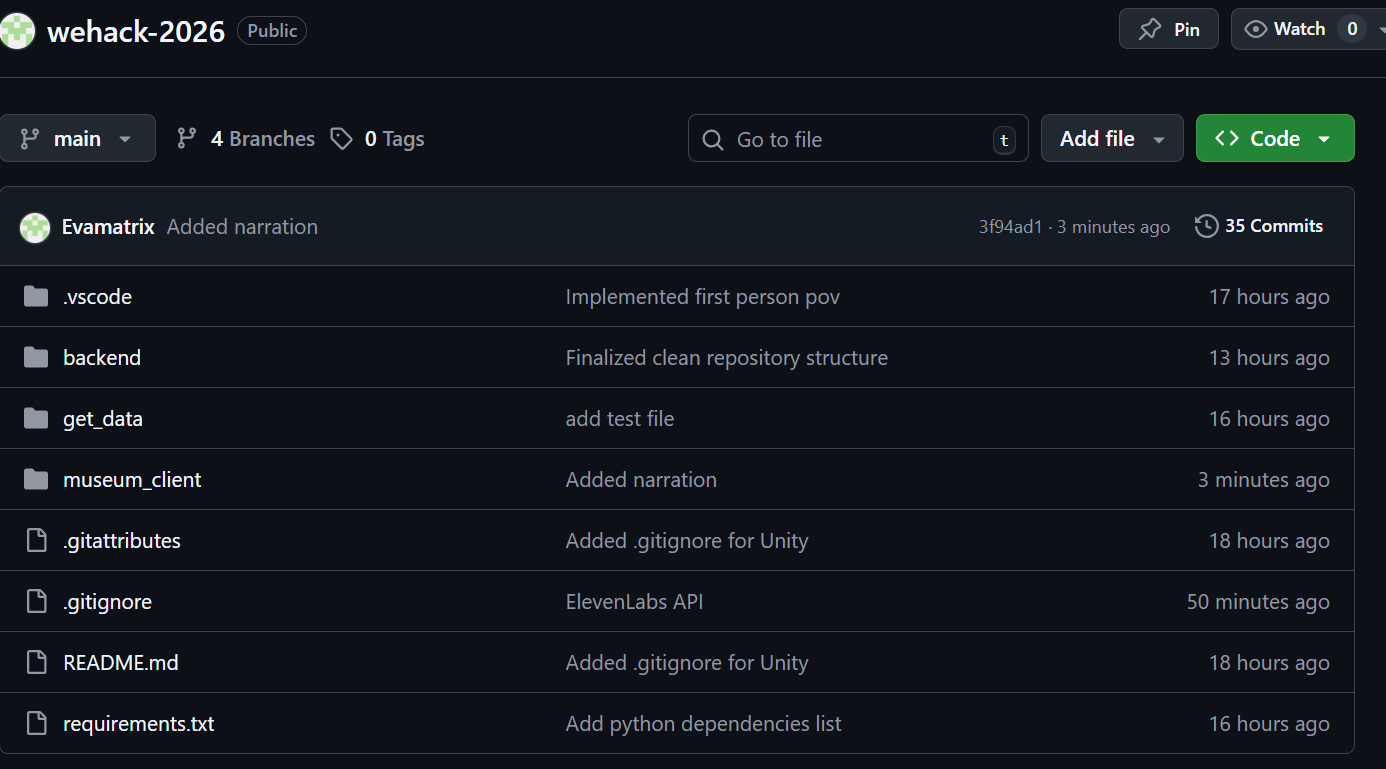Pin this repository with the Pin button

[x=1168, y=29]
